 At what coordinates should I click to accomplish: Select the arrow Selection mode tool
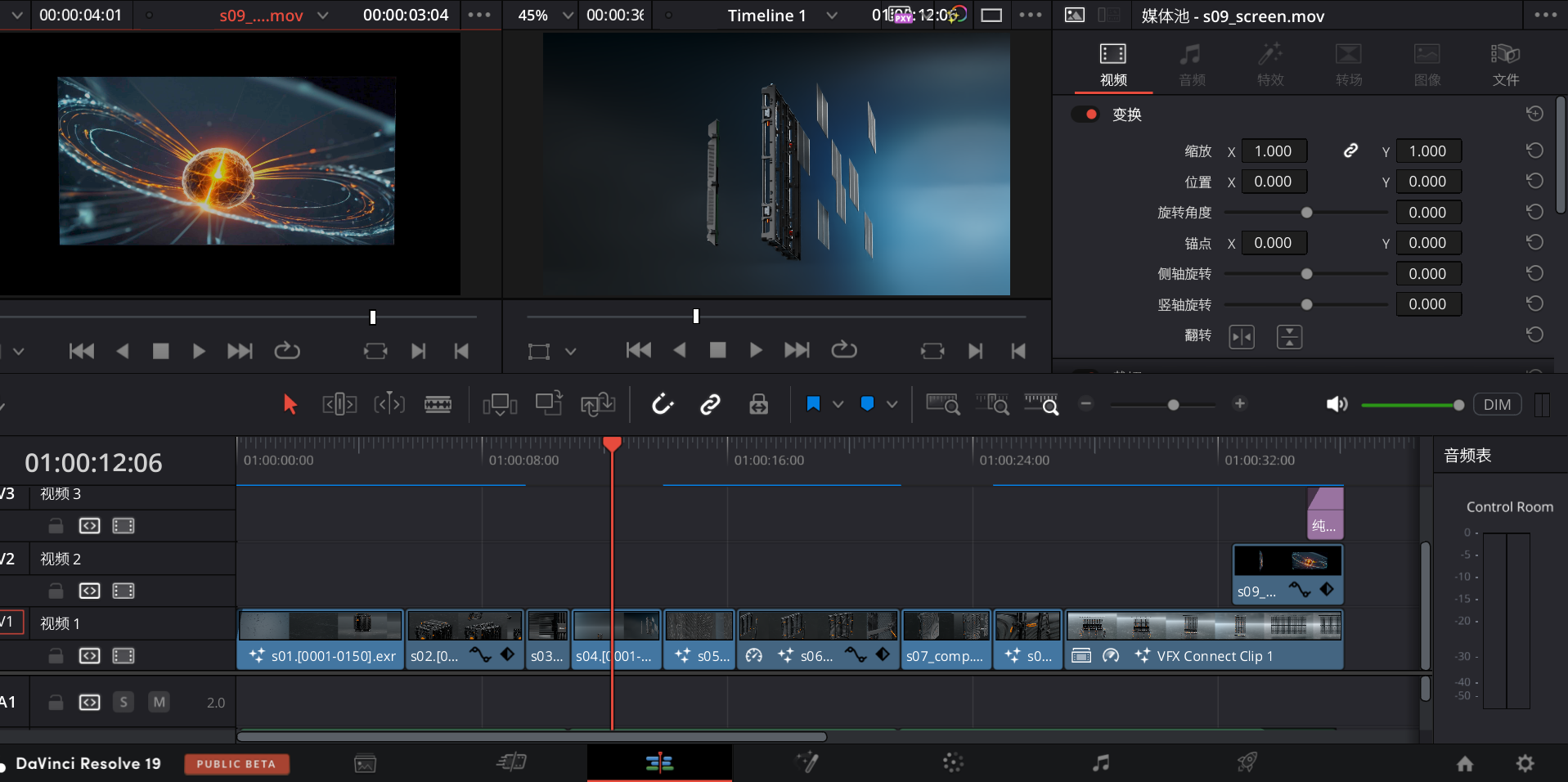point(290,404)
